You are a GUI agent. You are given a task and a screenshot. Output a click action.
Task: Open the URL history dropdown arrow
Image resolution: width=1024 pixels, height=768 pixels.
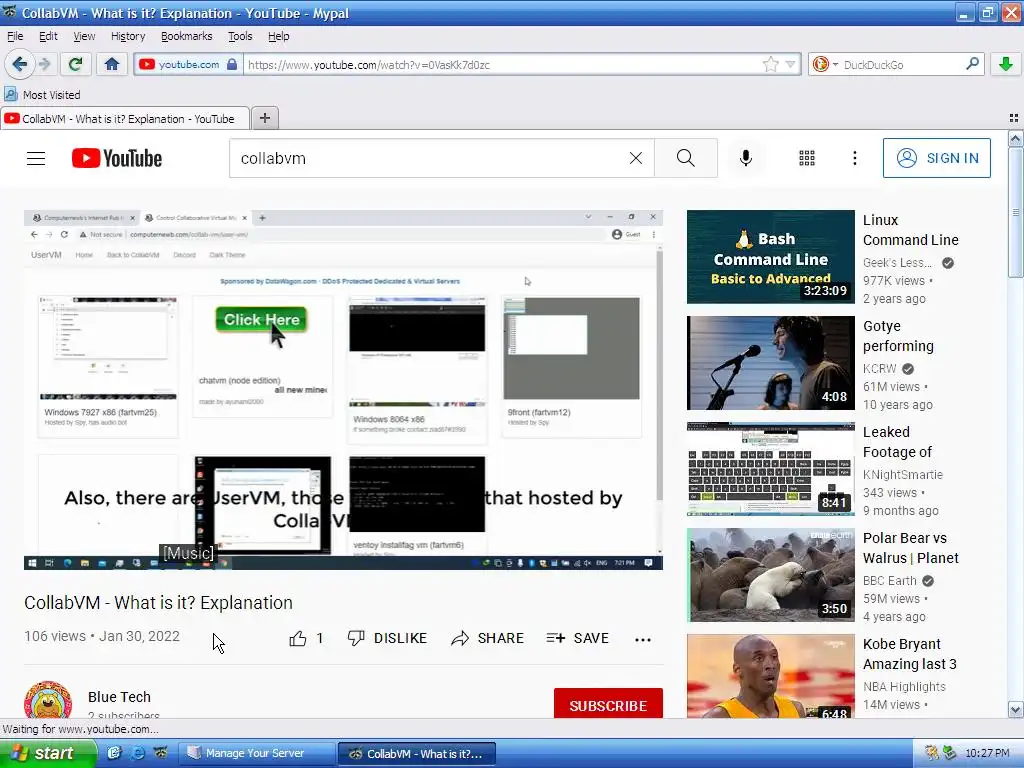790,64
